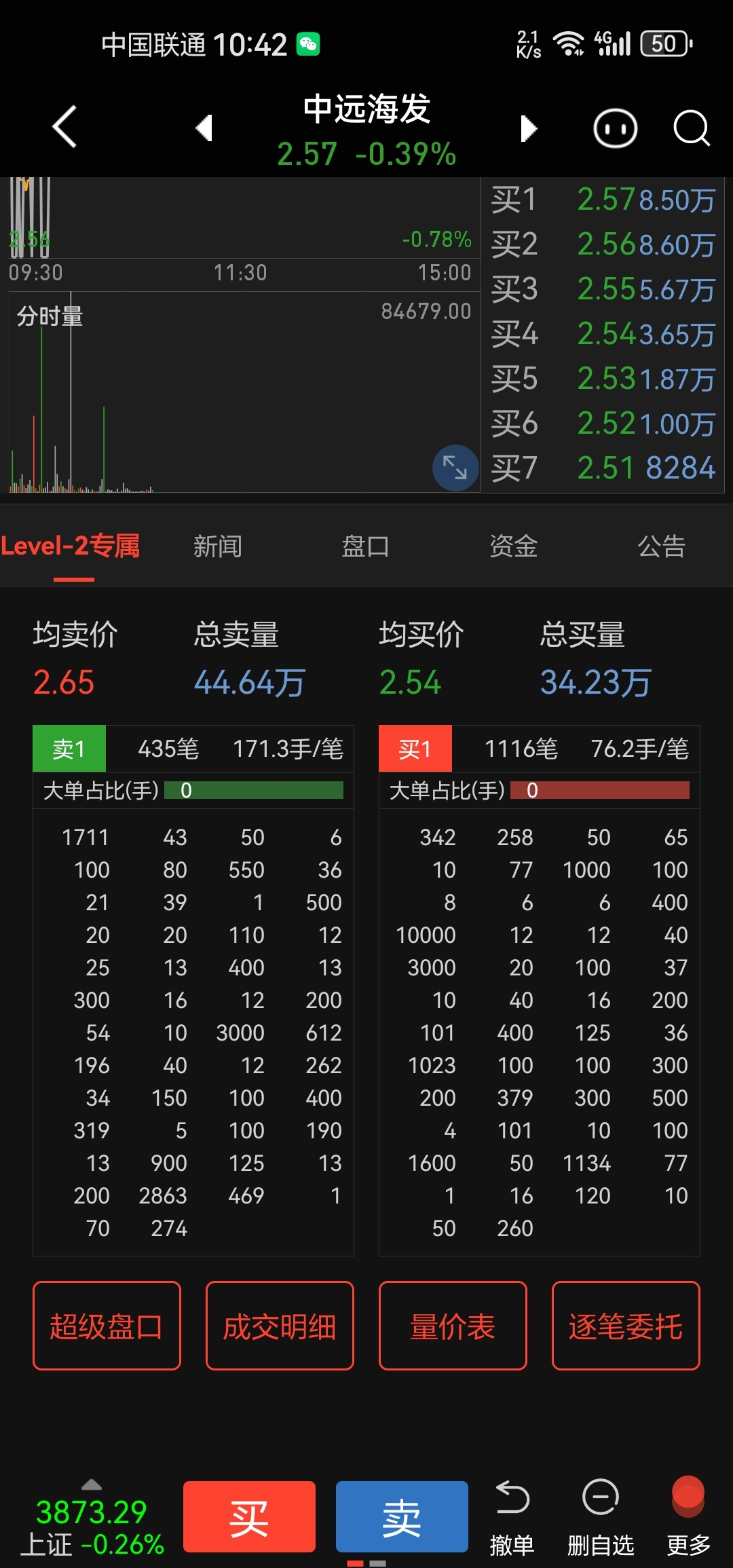Switch to the 资金 tab
Viewport: 733px width, 1568px height.
[x=514, y=546]
